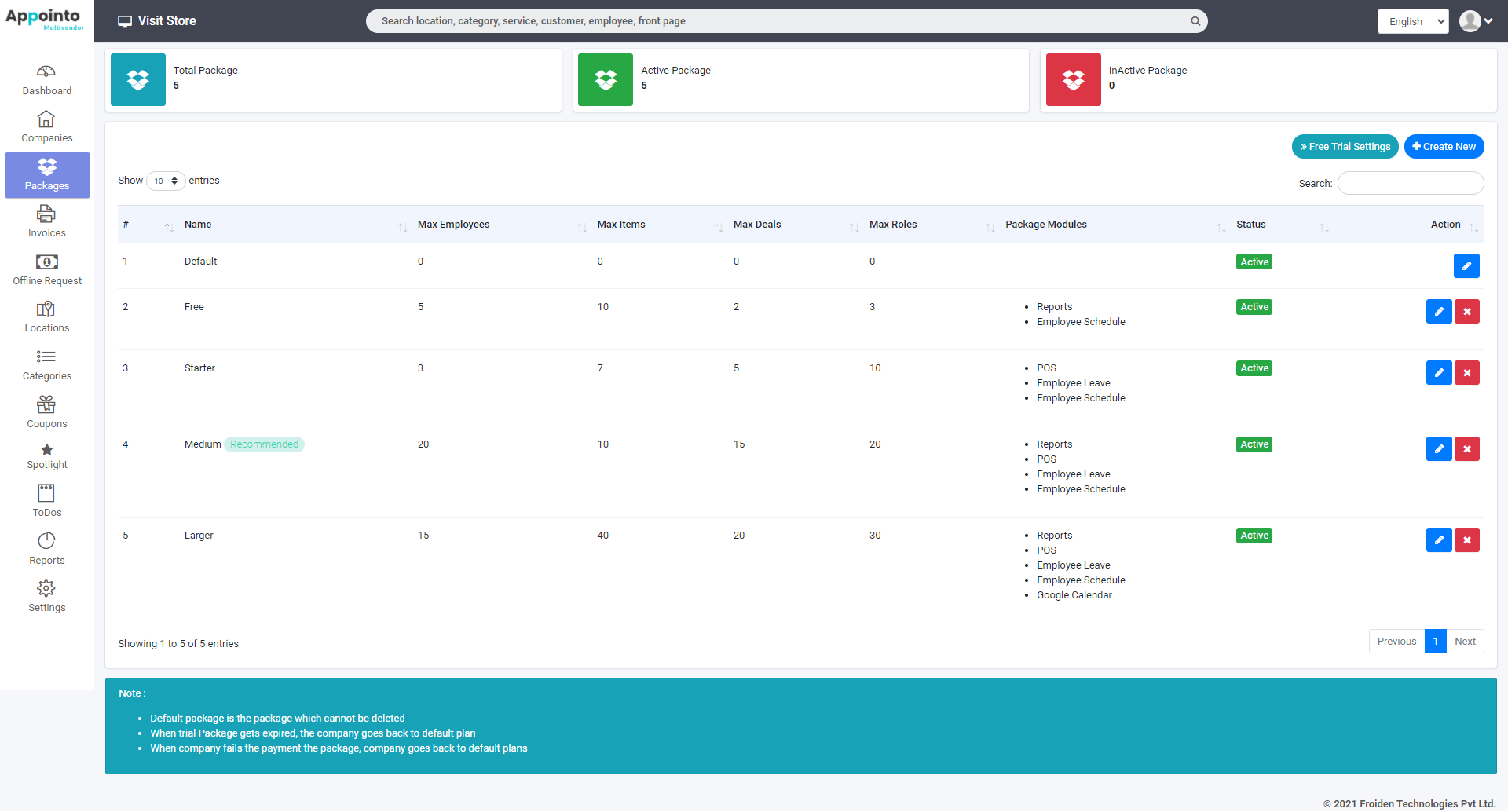1508x812 pixels.
Task: Sort the table by Max Employees
Action: [454, 225]
